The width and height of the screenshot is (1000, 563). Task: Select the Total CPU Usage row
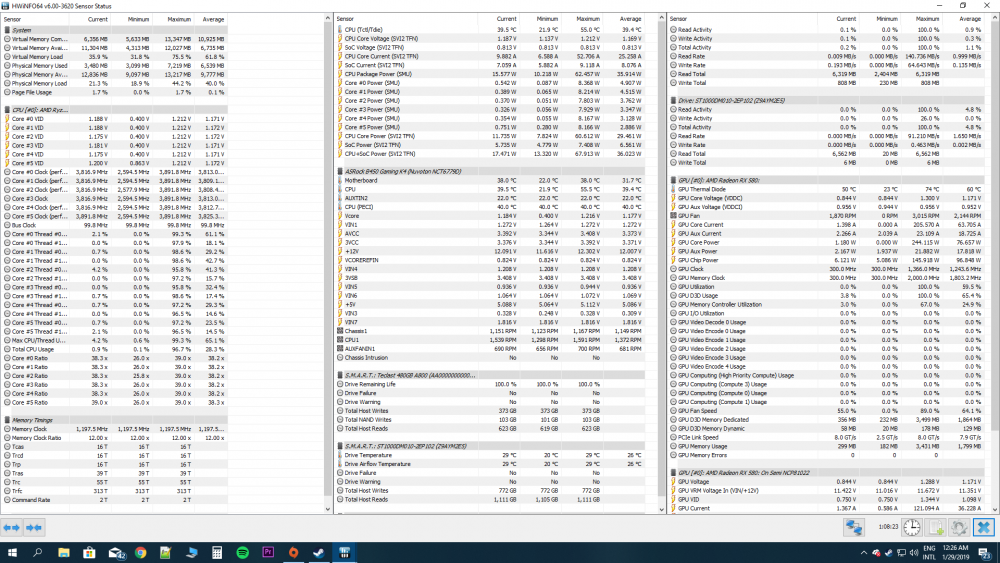115,349
